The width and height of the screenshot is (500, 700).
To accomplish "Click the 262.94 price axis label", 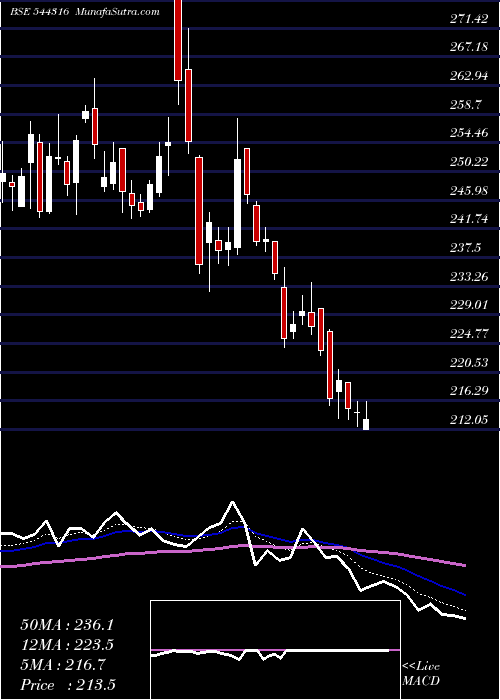I will tap(469, 75).
